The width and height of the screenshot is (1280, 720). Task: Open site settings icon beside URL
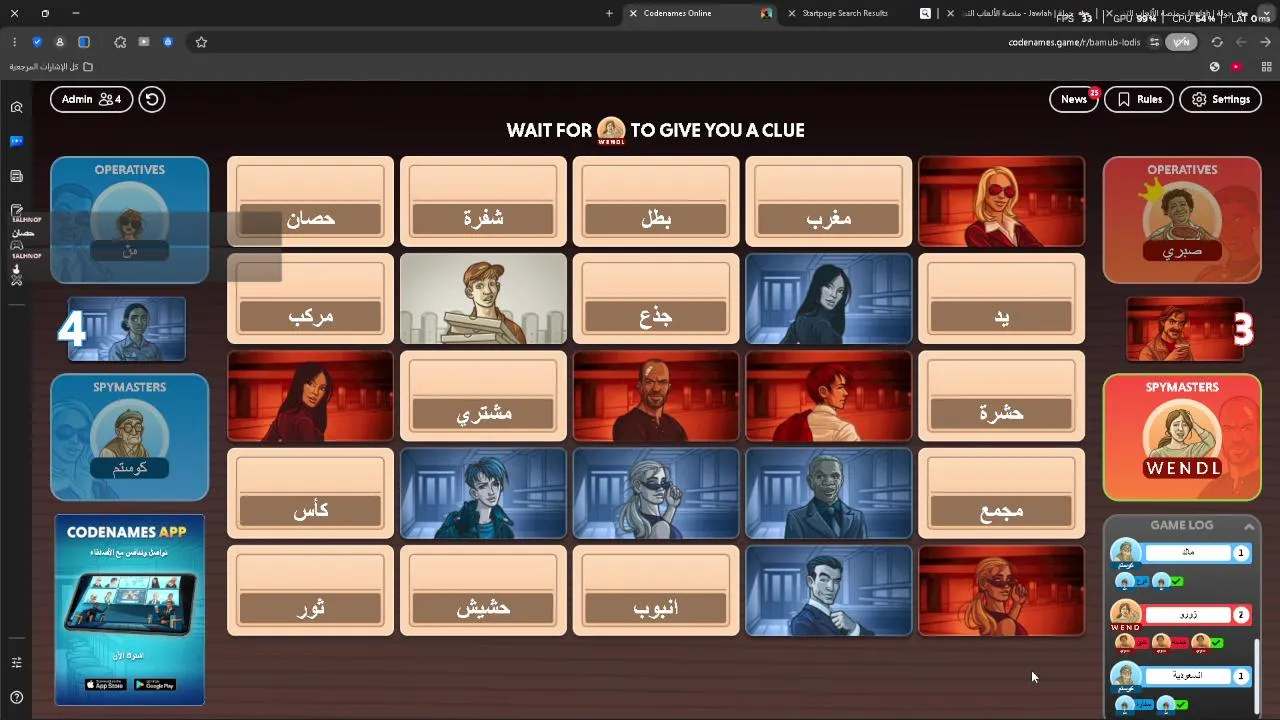pyautogui.click(x=1154, y=42)
